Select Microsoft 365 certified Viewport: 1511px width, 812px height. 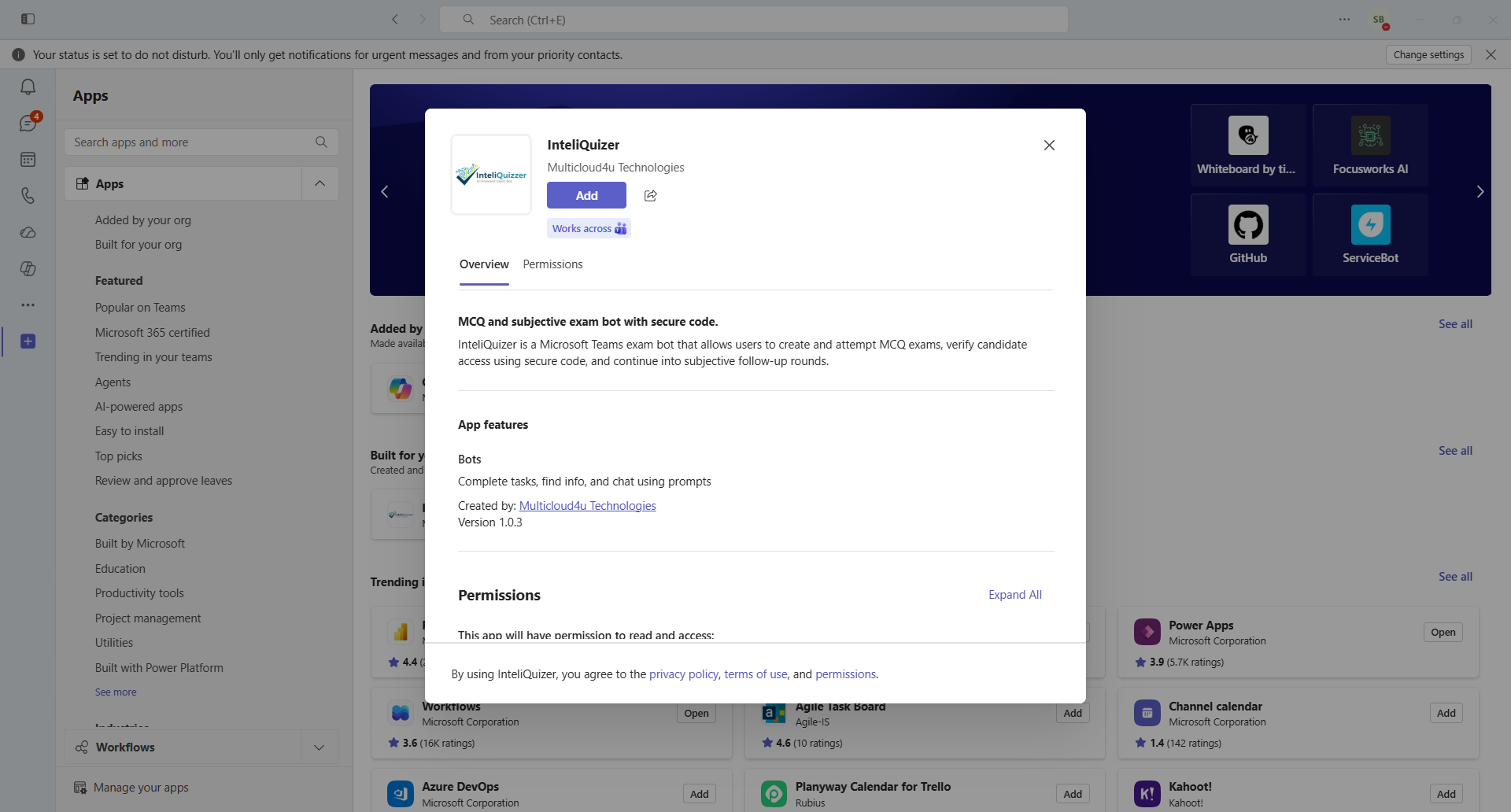153,333
